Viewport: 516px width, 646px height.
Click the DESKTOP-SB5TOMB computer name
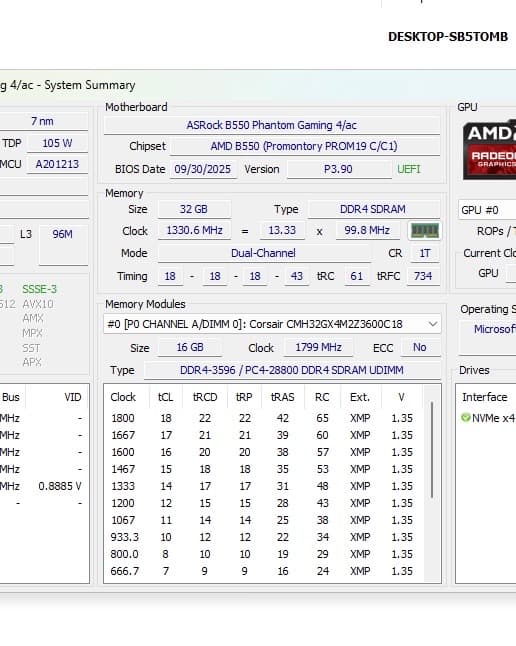coord(448,37)
